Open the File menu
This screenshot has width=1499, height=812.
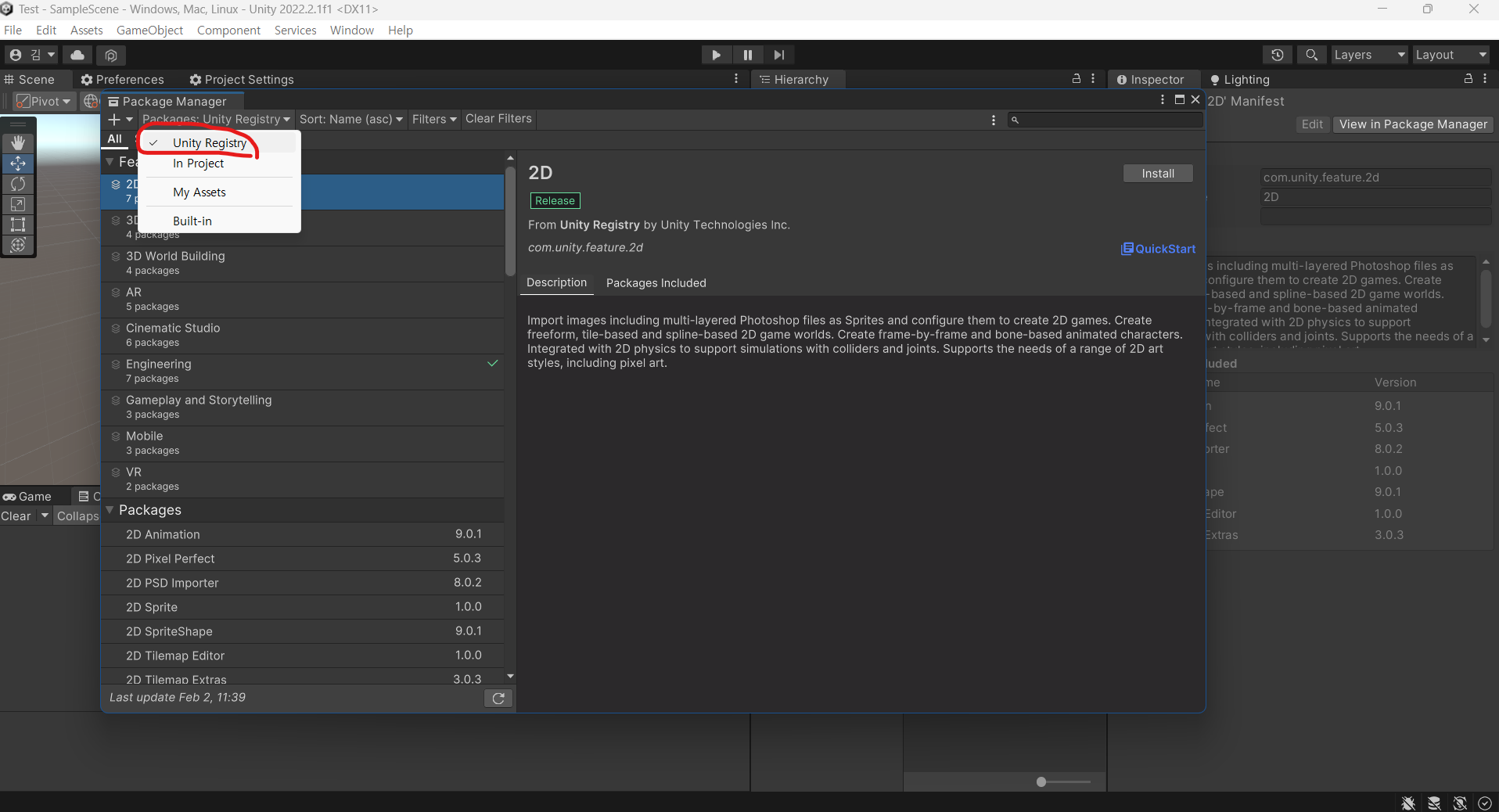pos(13,30)
